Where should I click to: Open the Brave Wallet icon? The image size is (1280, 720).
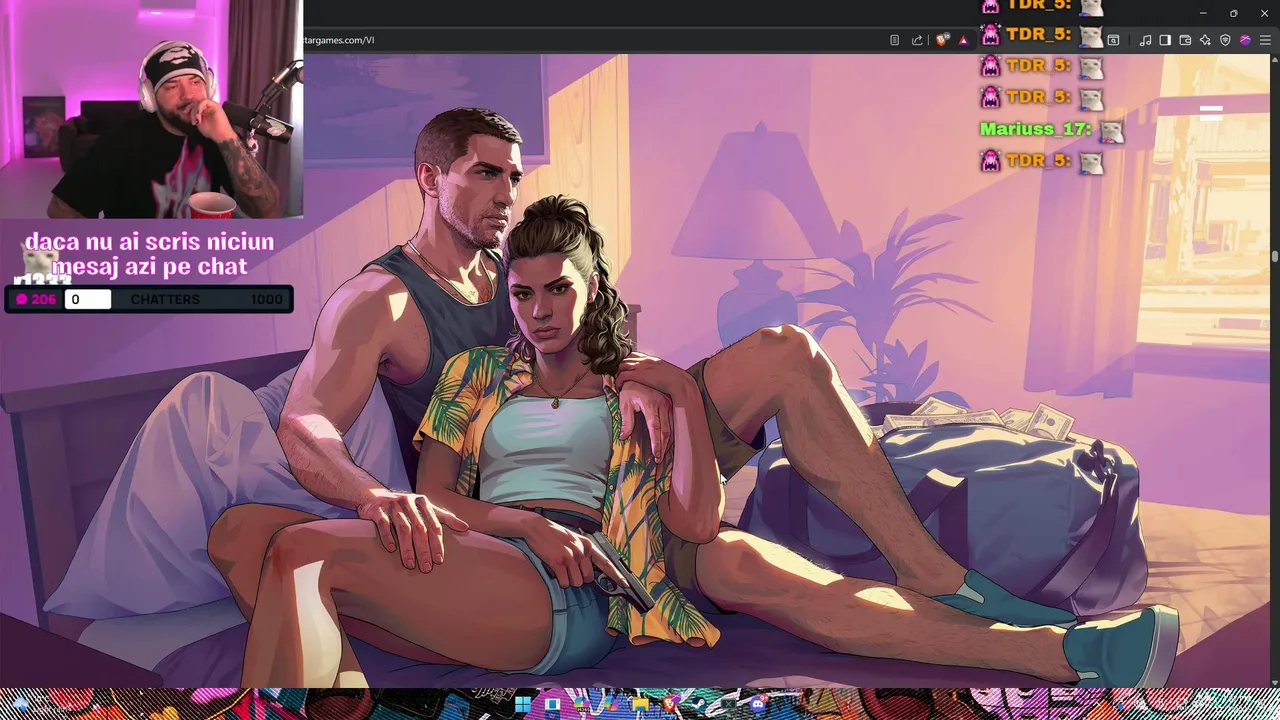click(x=1185, y=40)
